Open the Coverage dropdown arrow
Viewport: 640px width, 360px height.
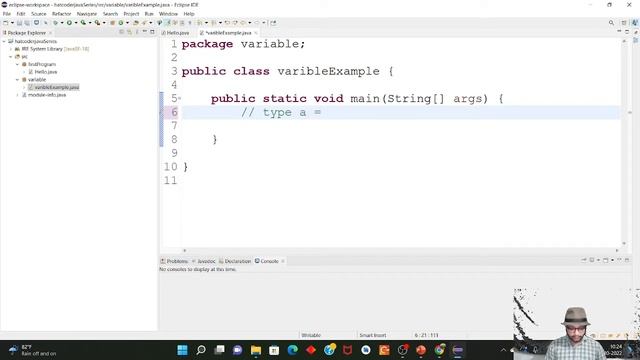pyautogui.click(x=90, y=23)
